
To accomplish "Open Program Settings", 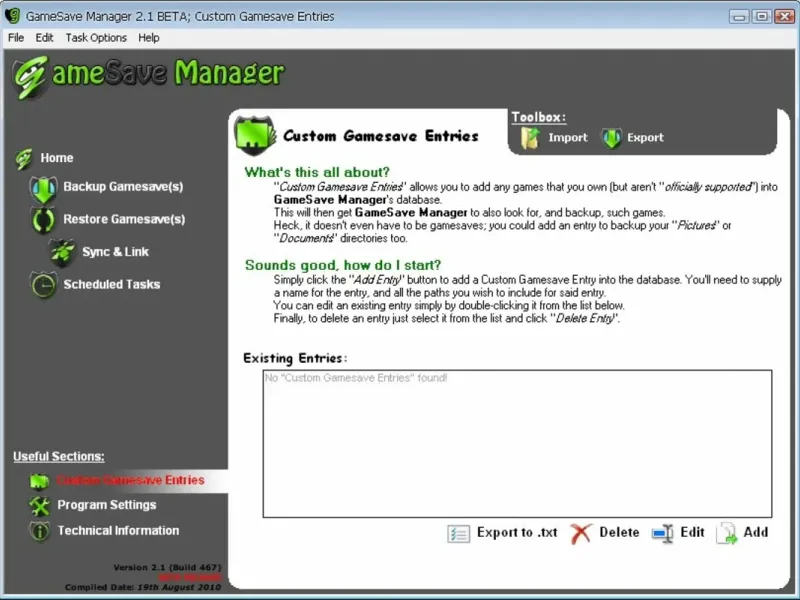I will click(x=107, y=505).
